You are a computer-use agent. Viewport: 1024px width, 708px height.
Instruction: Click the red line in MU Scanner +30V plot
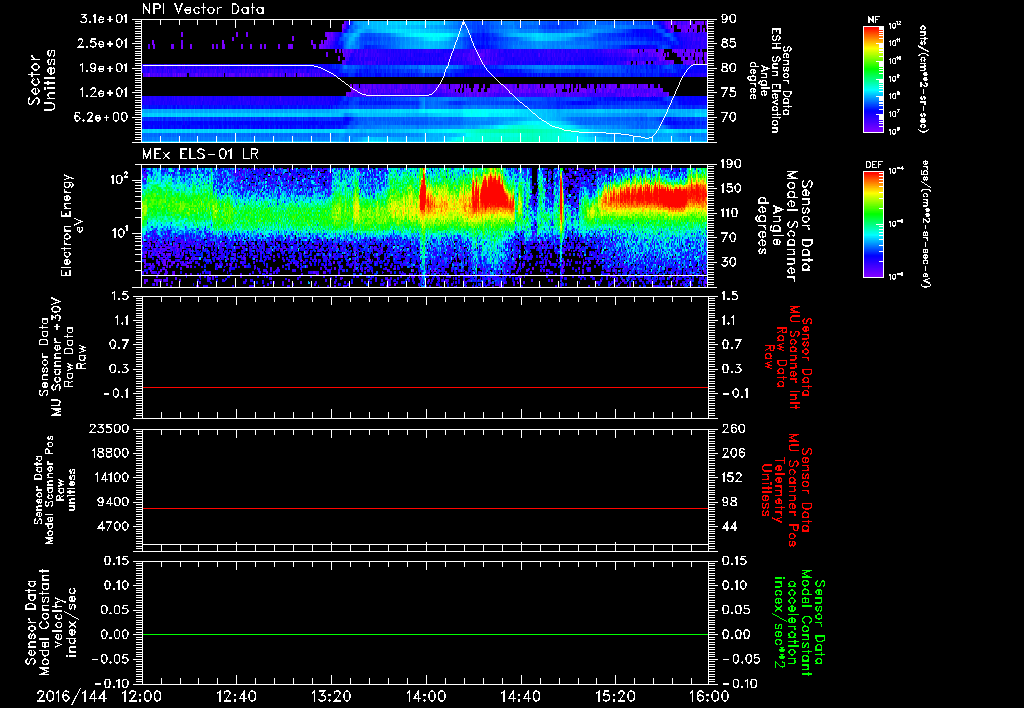(425, 387)
